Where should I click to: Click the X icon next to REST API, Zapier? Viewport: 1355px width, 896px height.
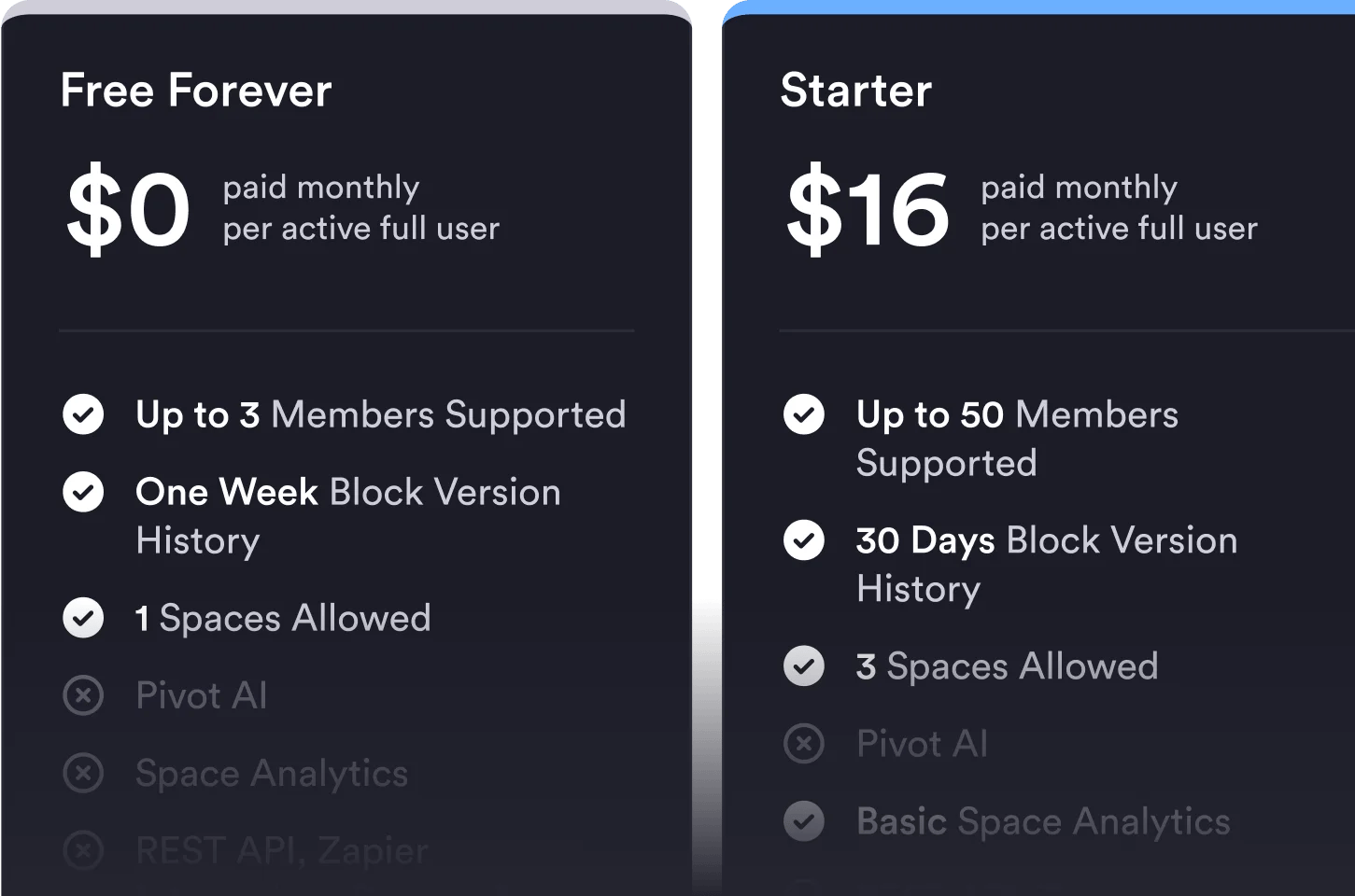83,850
